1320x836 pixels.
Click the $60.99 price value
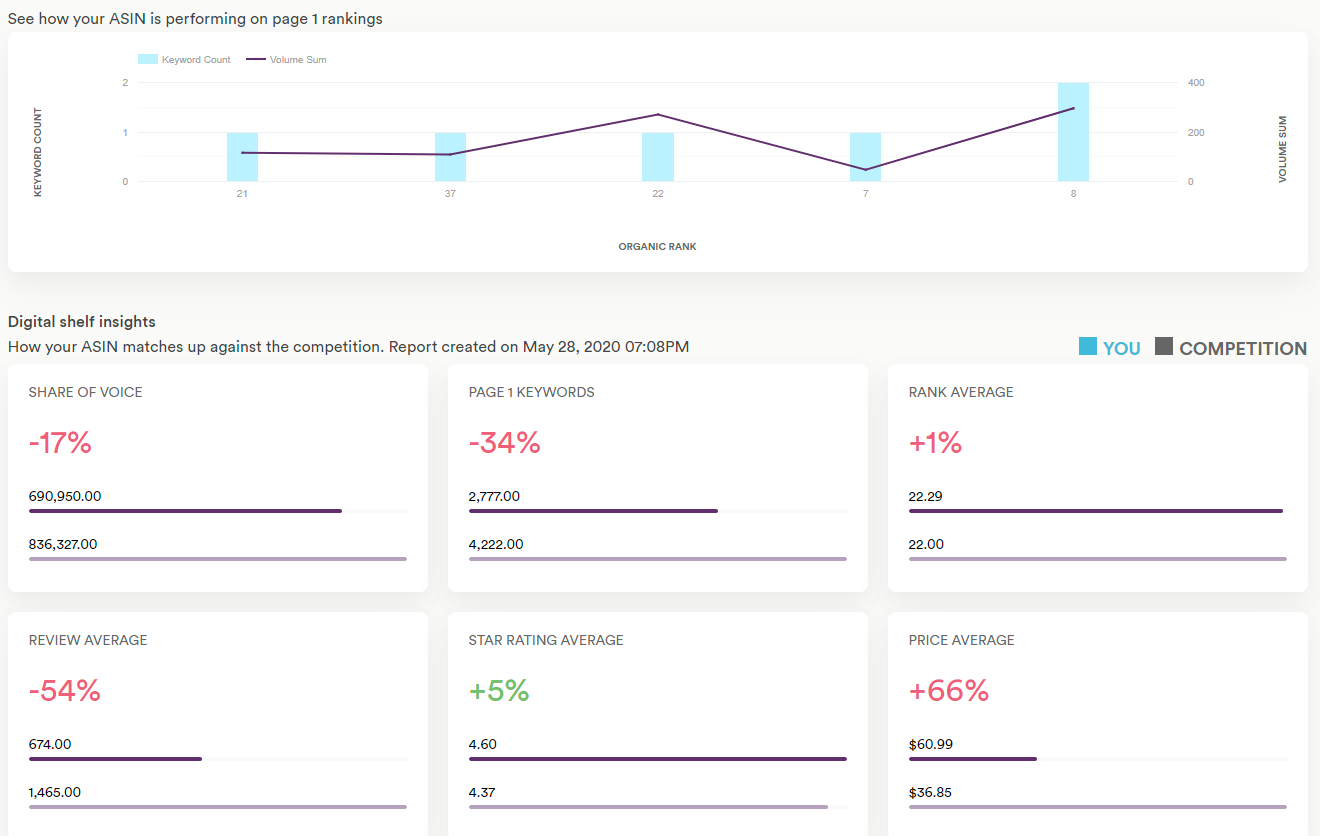click(931, 744)
